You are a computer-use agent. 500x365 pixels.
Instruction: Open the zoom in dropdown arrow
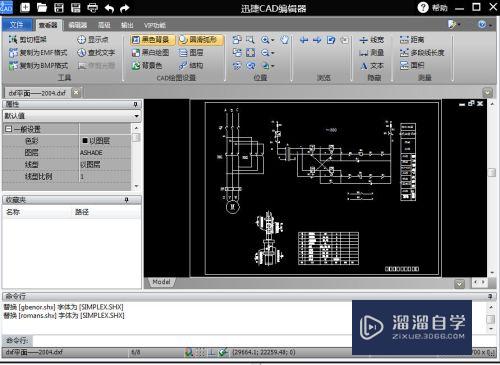point(273,40)
